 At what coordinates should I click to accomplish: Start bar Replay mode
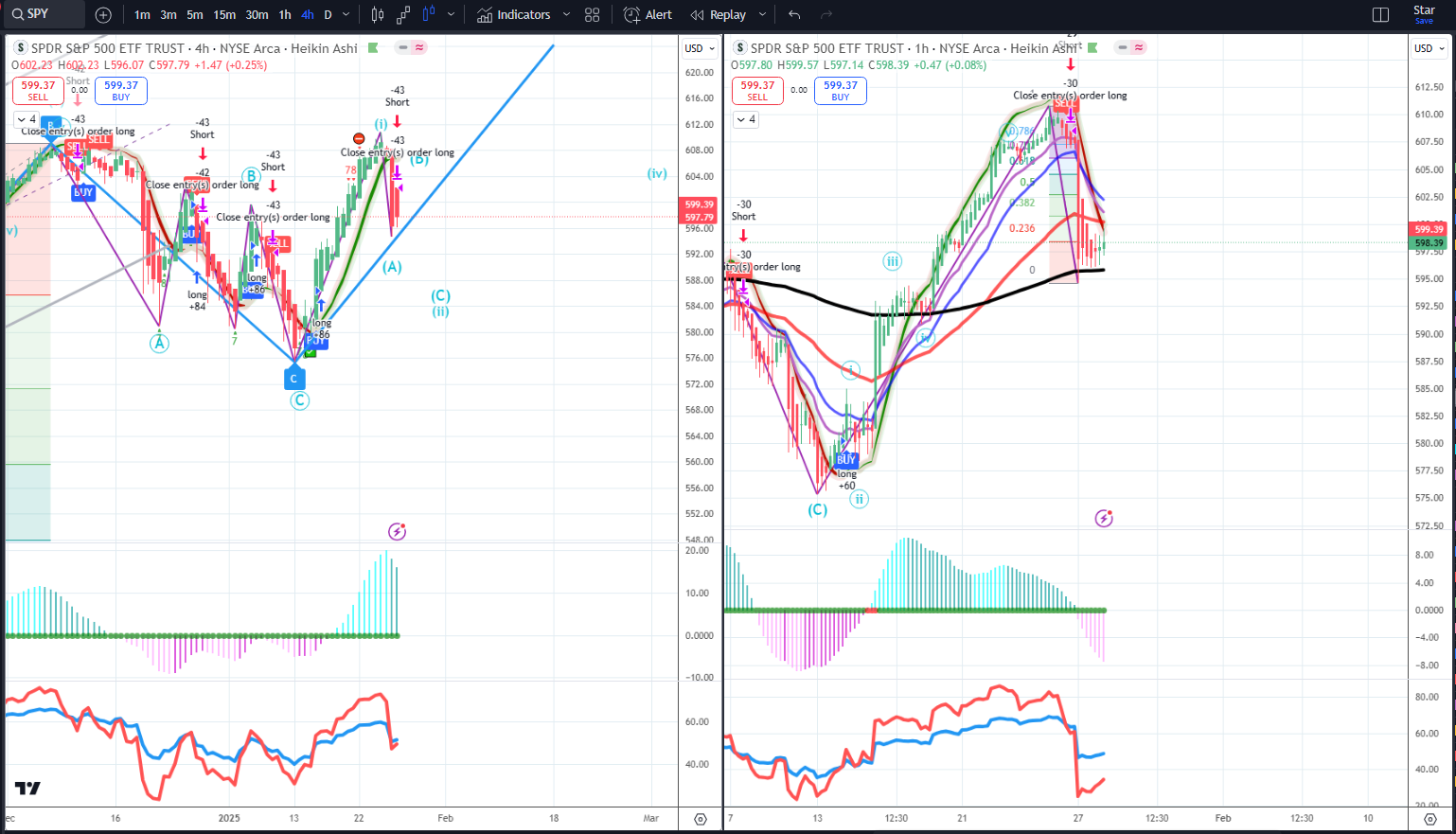click(719, 14)
